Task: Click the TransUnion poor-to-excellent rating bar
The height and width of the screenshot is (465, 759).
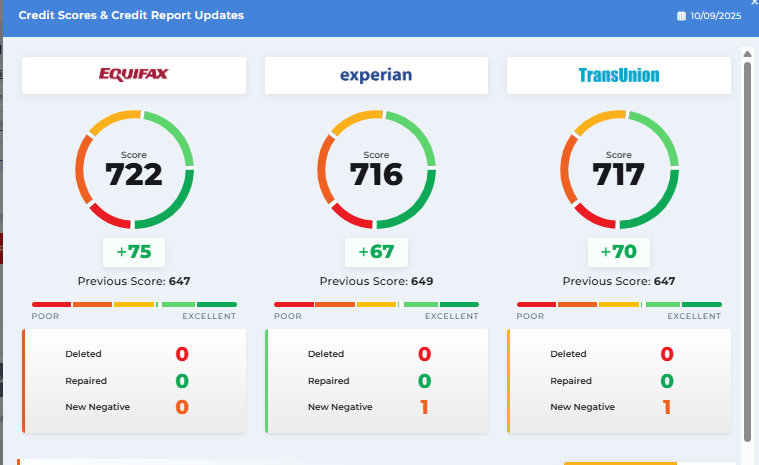Action: 619,304
